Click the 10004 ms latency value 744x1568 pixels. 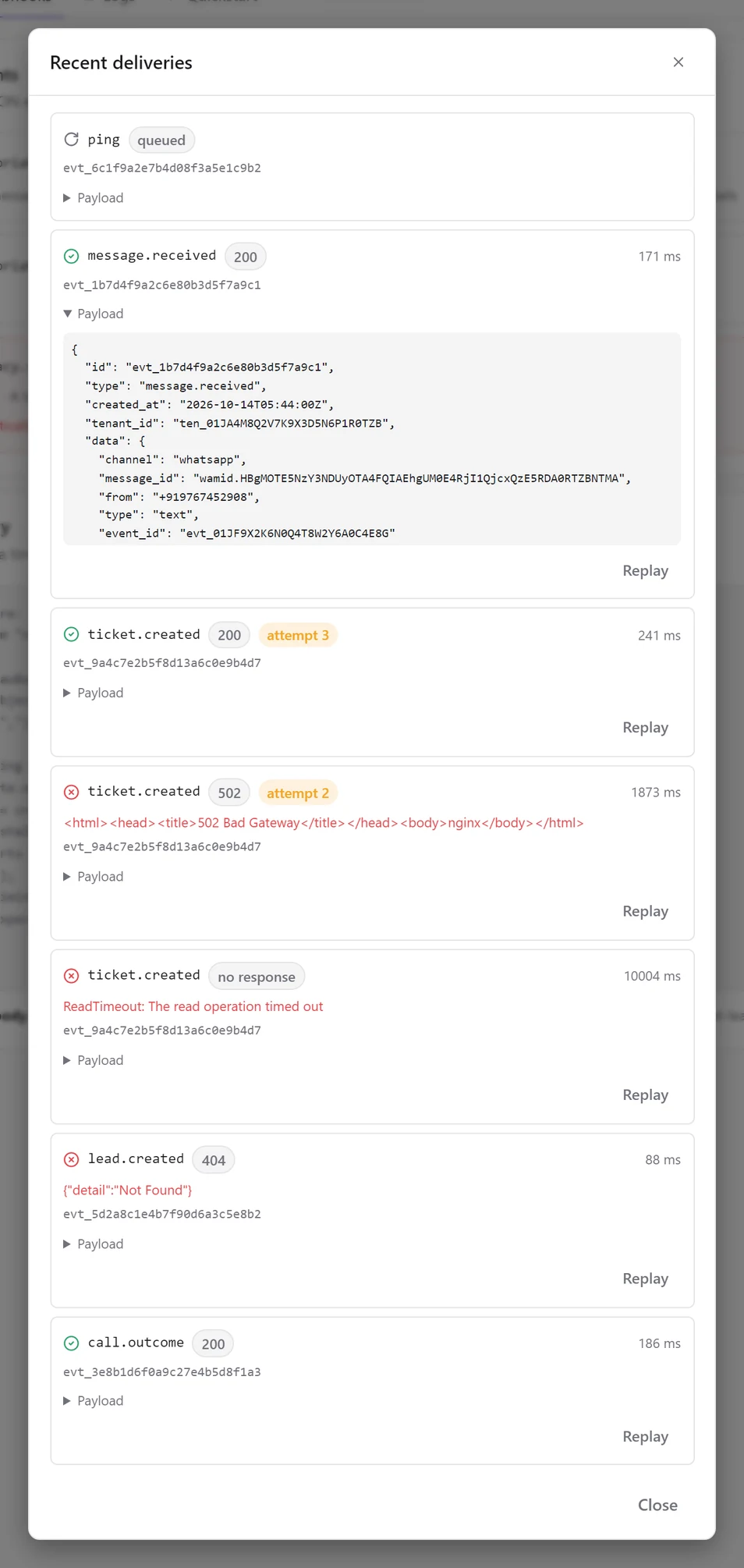pyautogui.click(x=652, y=977)
